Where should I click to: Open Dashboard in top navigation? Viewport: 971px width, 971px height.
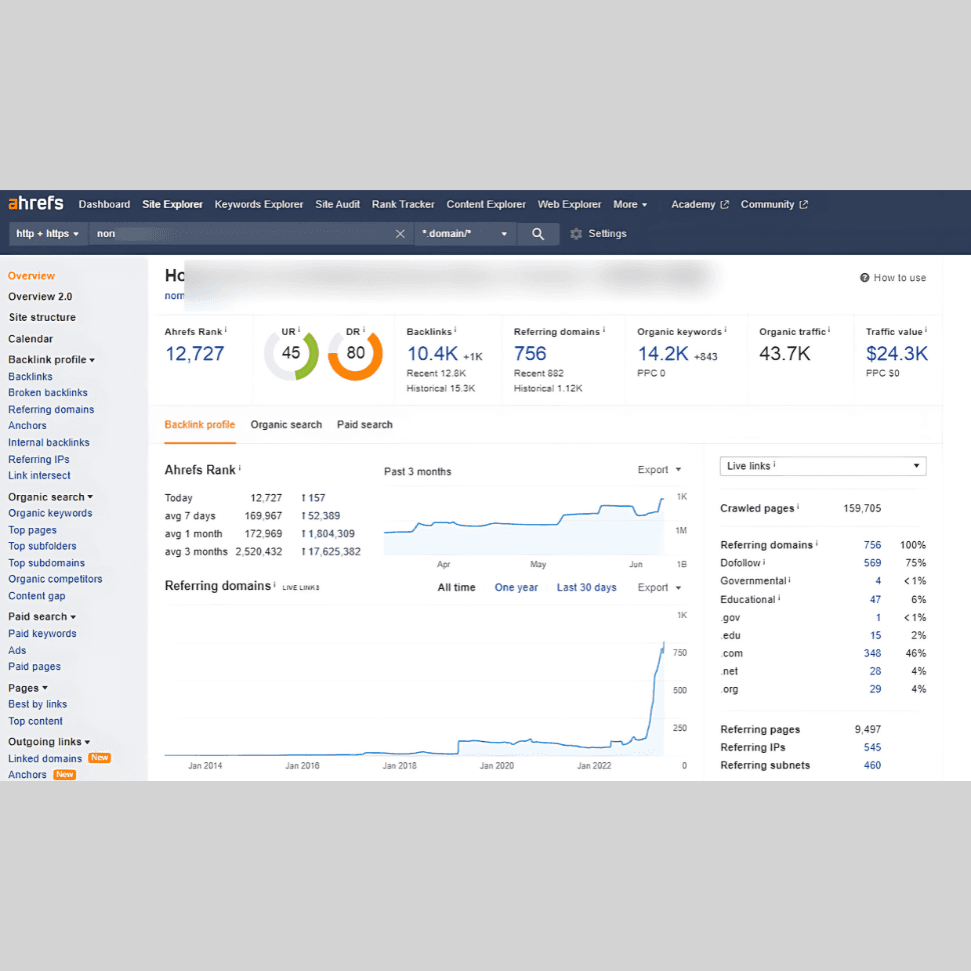coord(104,204)
